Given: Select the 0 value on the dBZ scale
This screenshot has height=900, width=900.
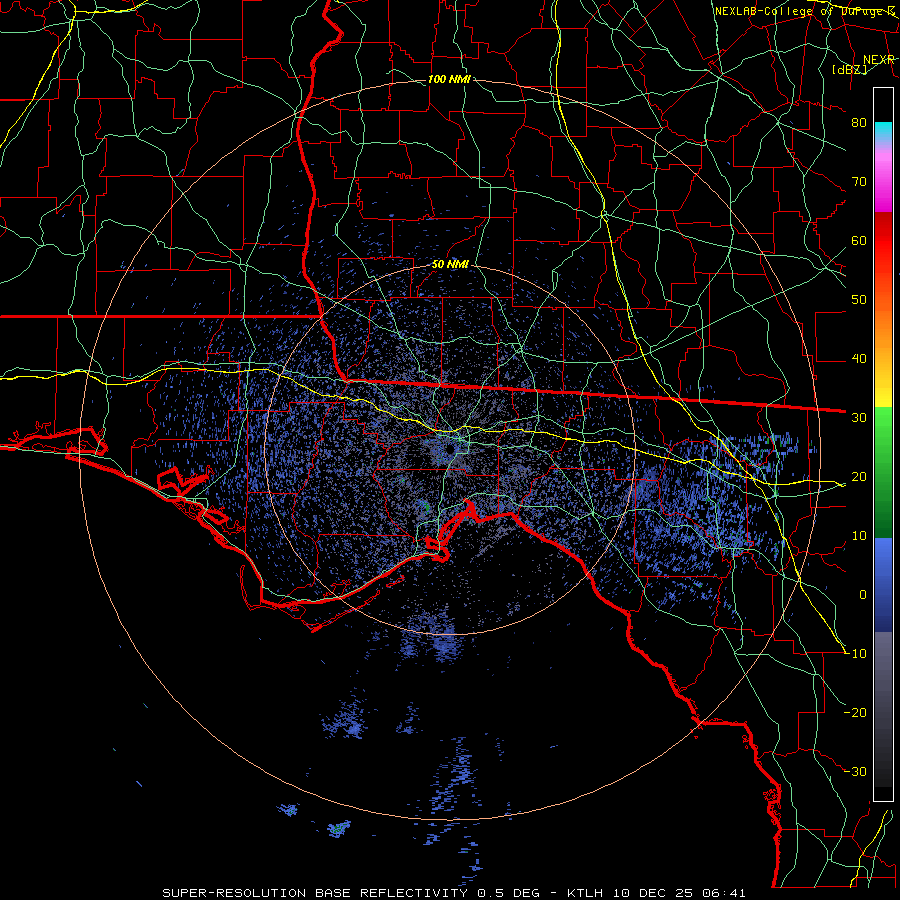Looking at the screenshot, I should pyautogui.click(x=863, y=595).
